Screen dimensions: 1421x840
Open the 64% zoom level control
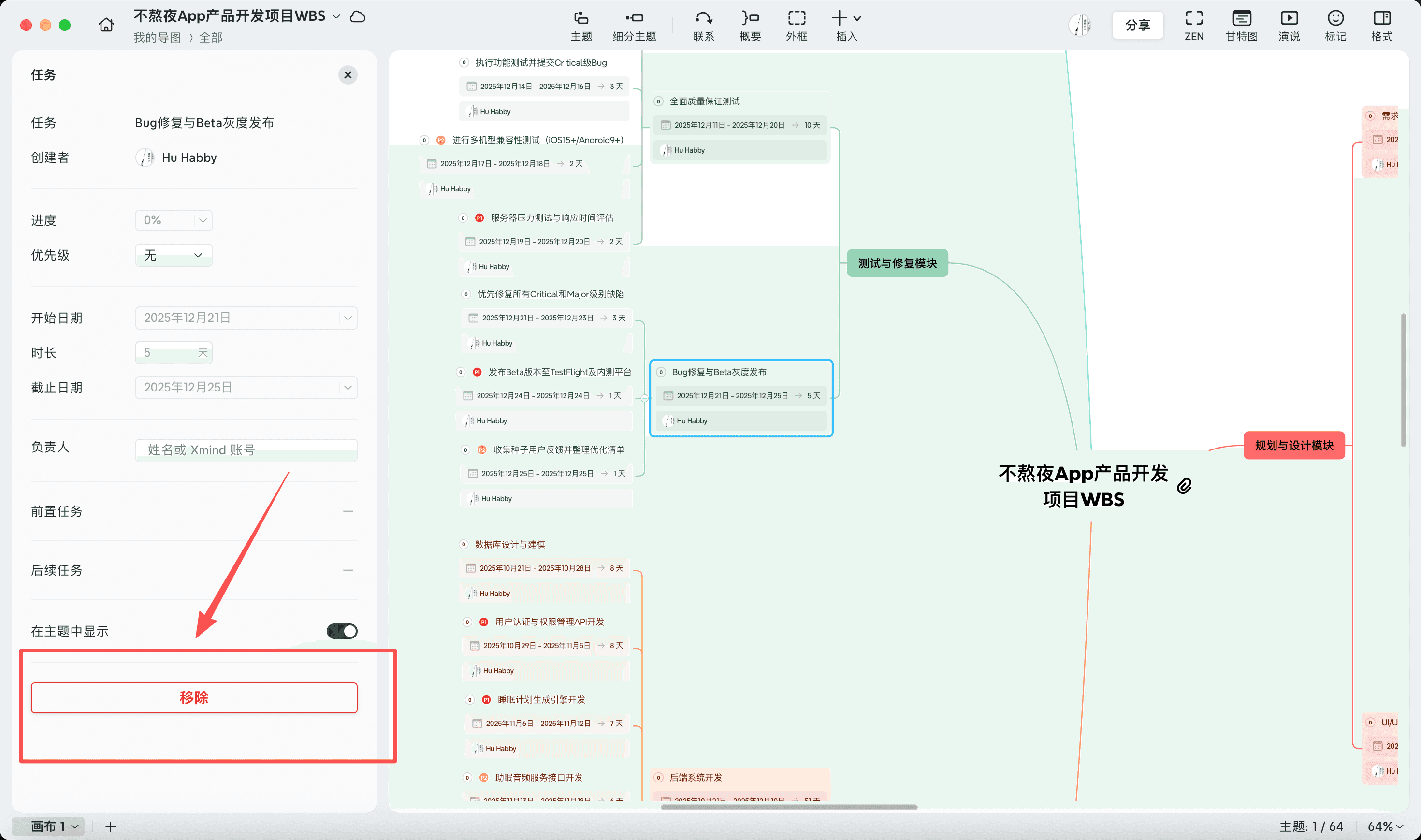click(1385, 826)
